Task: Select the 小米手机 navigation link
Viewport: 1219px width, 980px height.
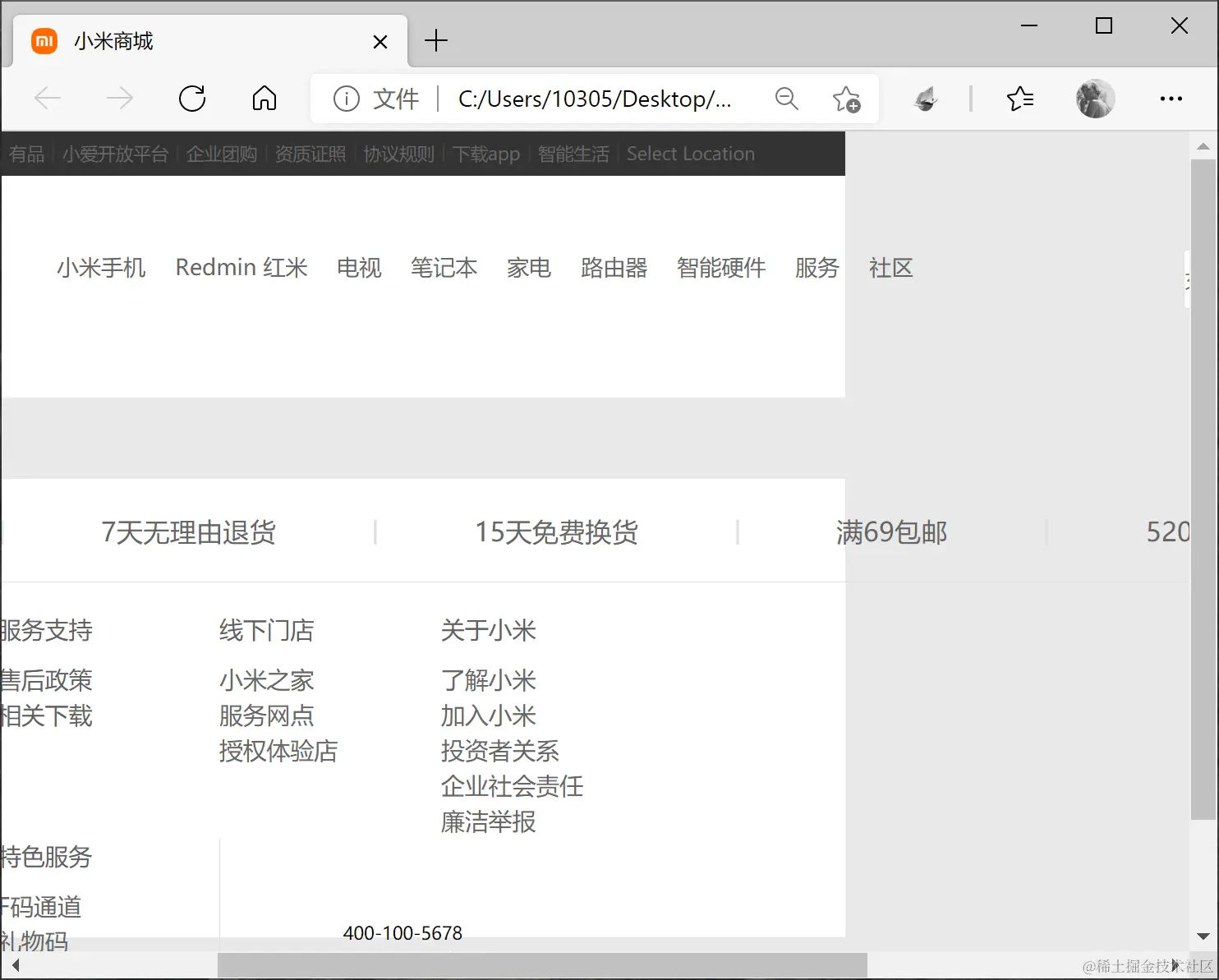Action: pyautogui.click(x=101, y=267)
